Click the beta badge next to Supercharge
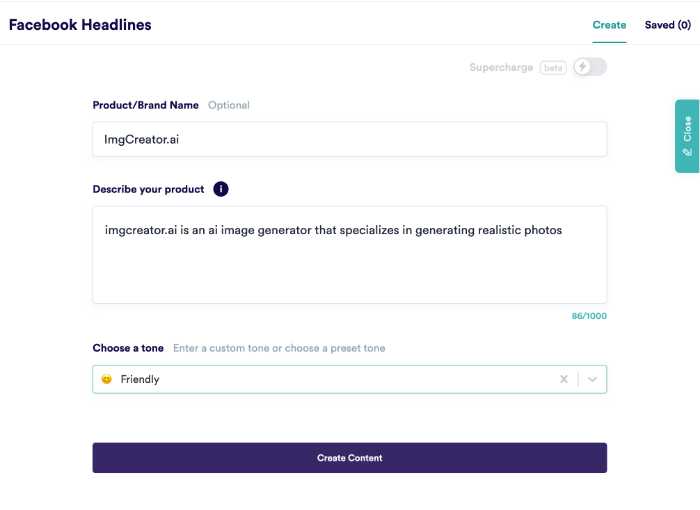The width and height of the screenshot is (700, 510). tap(553, 67)
